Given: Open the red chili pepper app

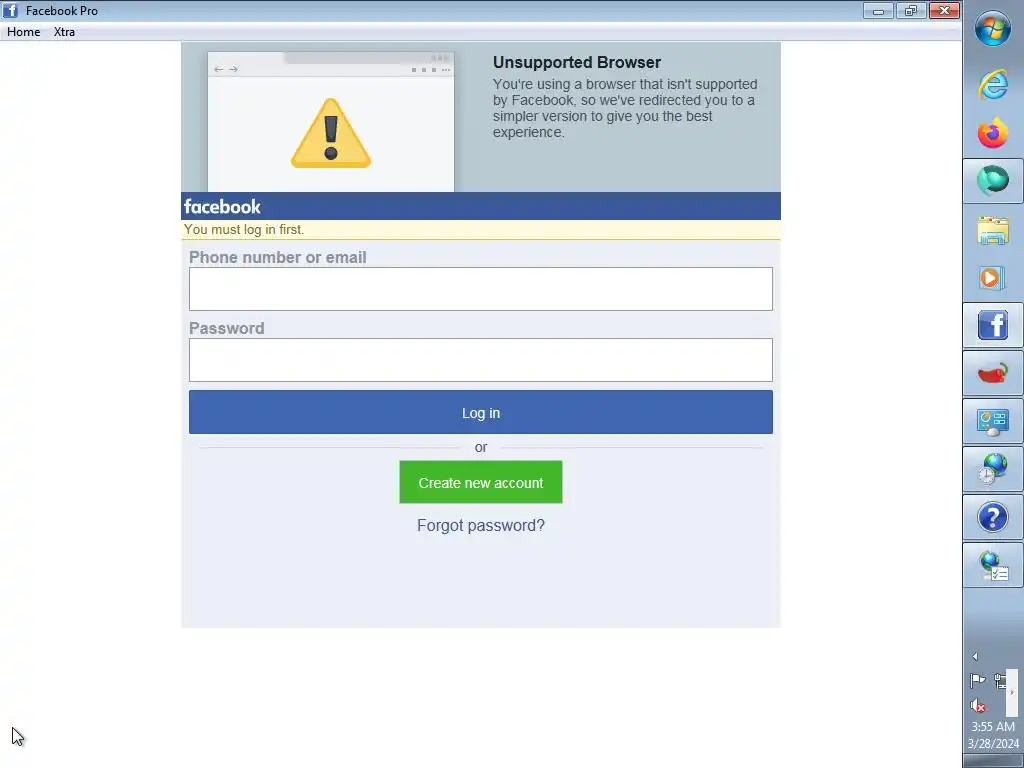Looking at the screenshot, I should coord(993,374).
